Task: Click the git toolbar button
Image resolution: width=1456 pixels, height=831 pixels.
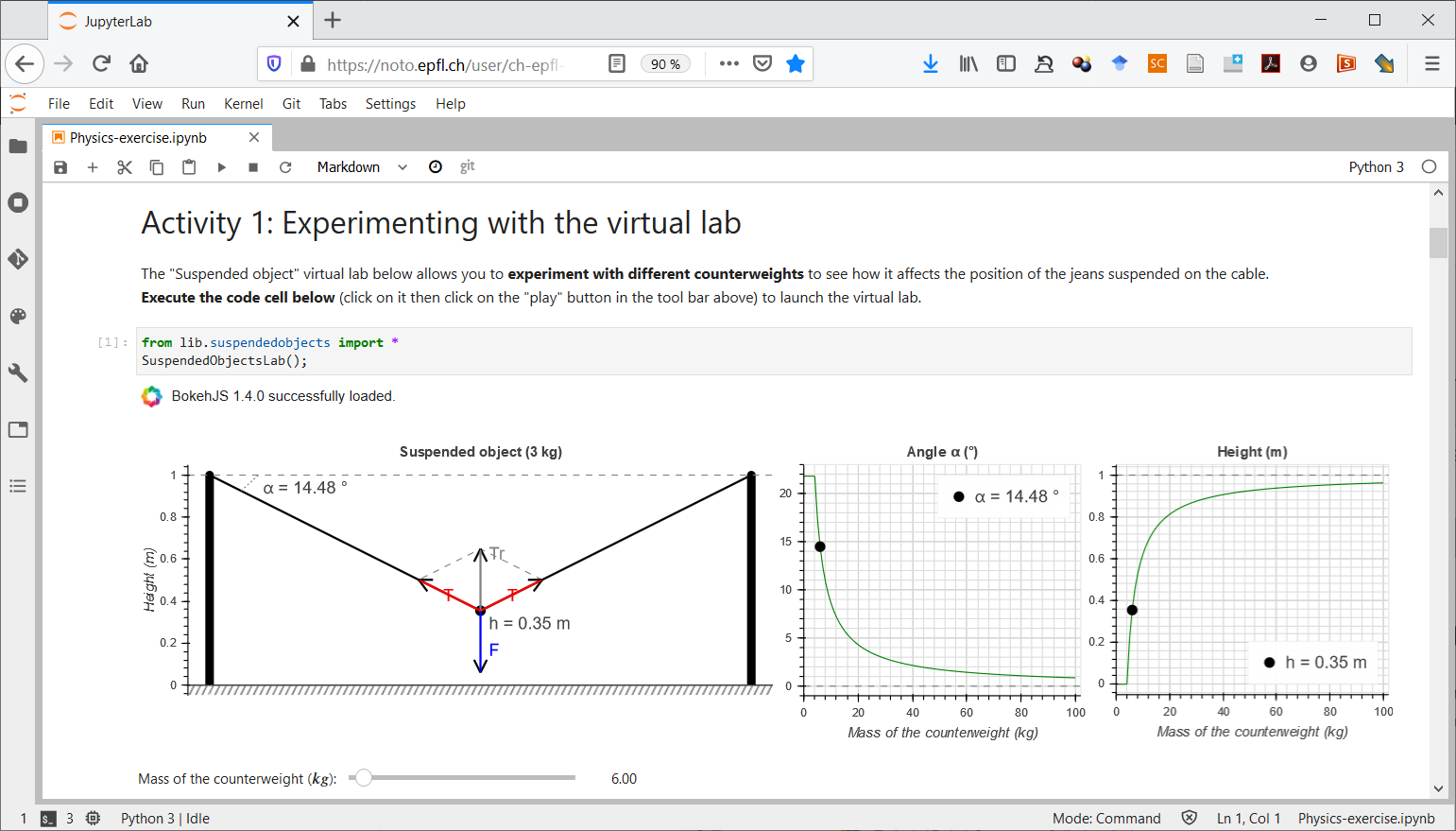Action: tap(467, 167)
